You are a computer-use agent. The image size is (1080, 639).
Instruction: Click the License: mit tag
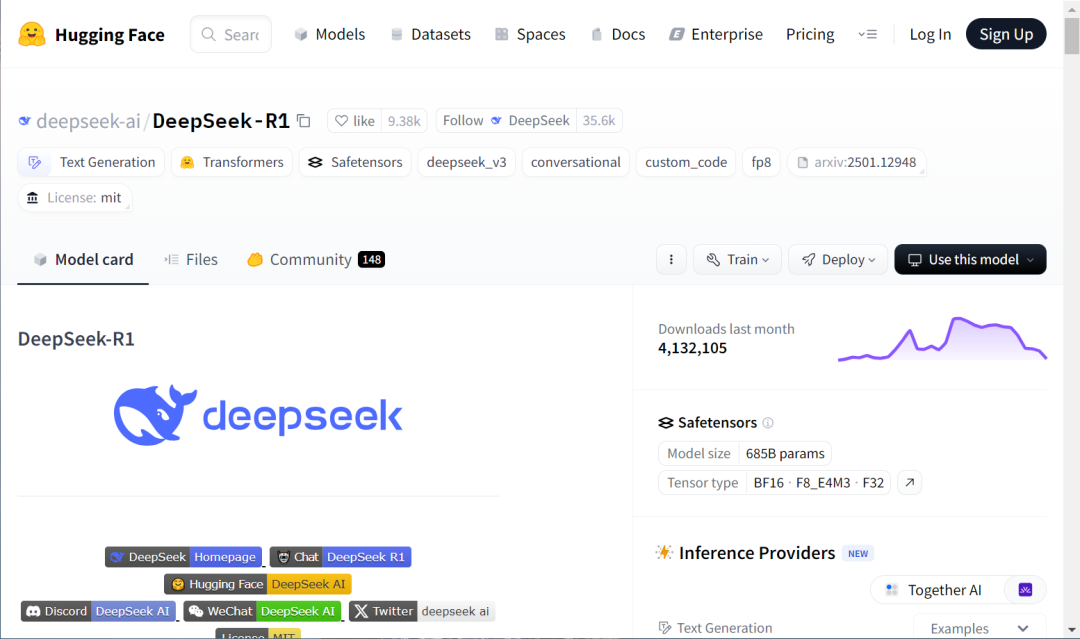pos(75,198)
